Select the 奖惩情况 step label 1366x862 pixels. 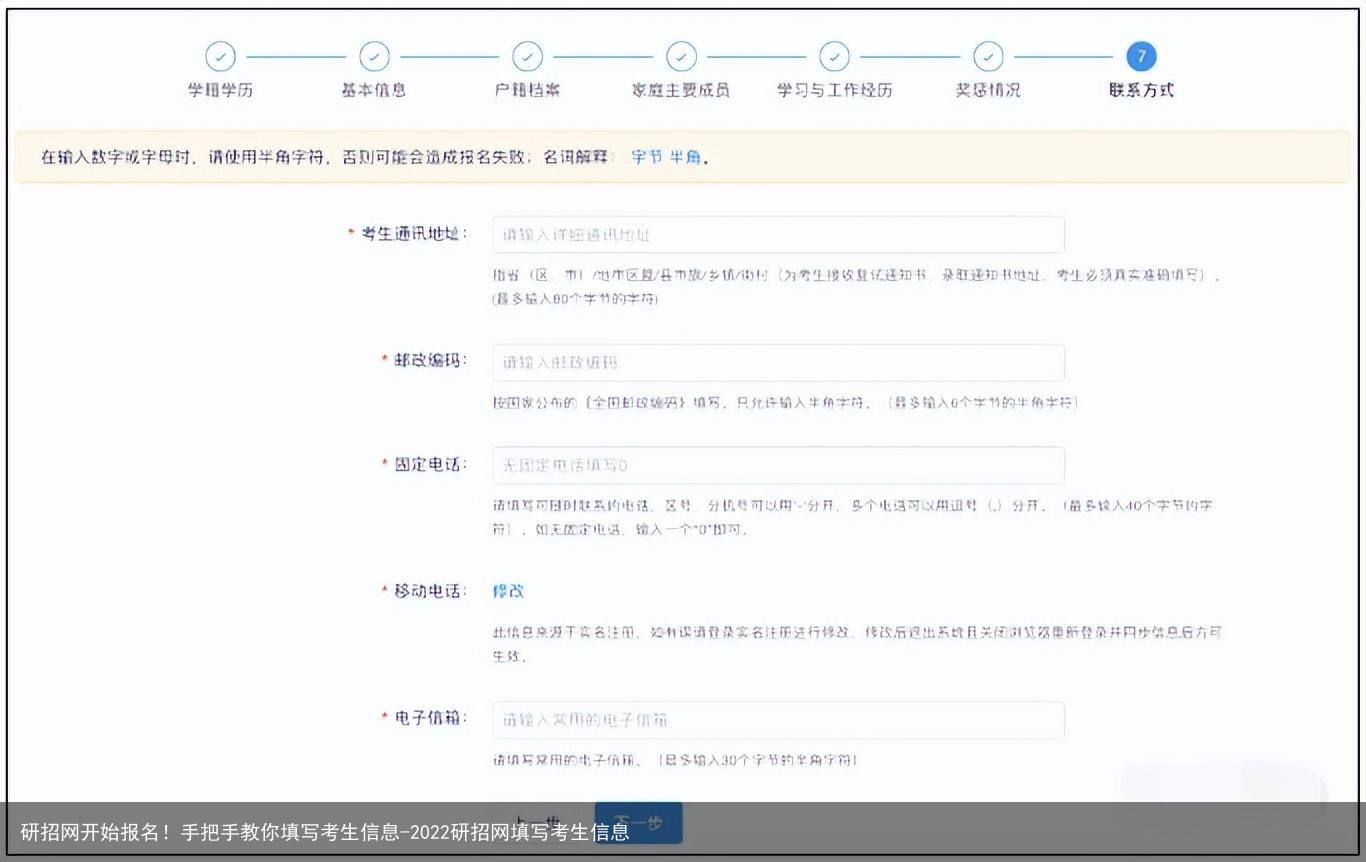(988, 89)
